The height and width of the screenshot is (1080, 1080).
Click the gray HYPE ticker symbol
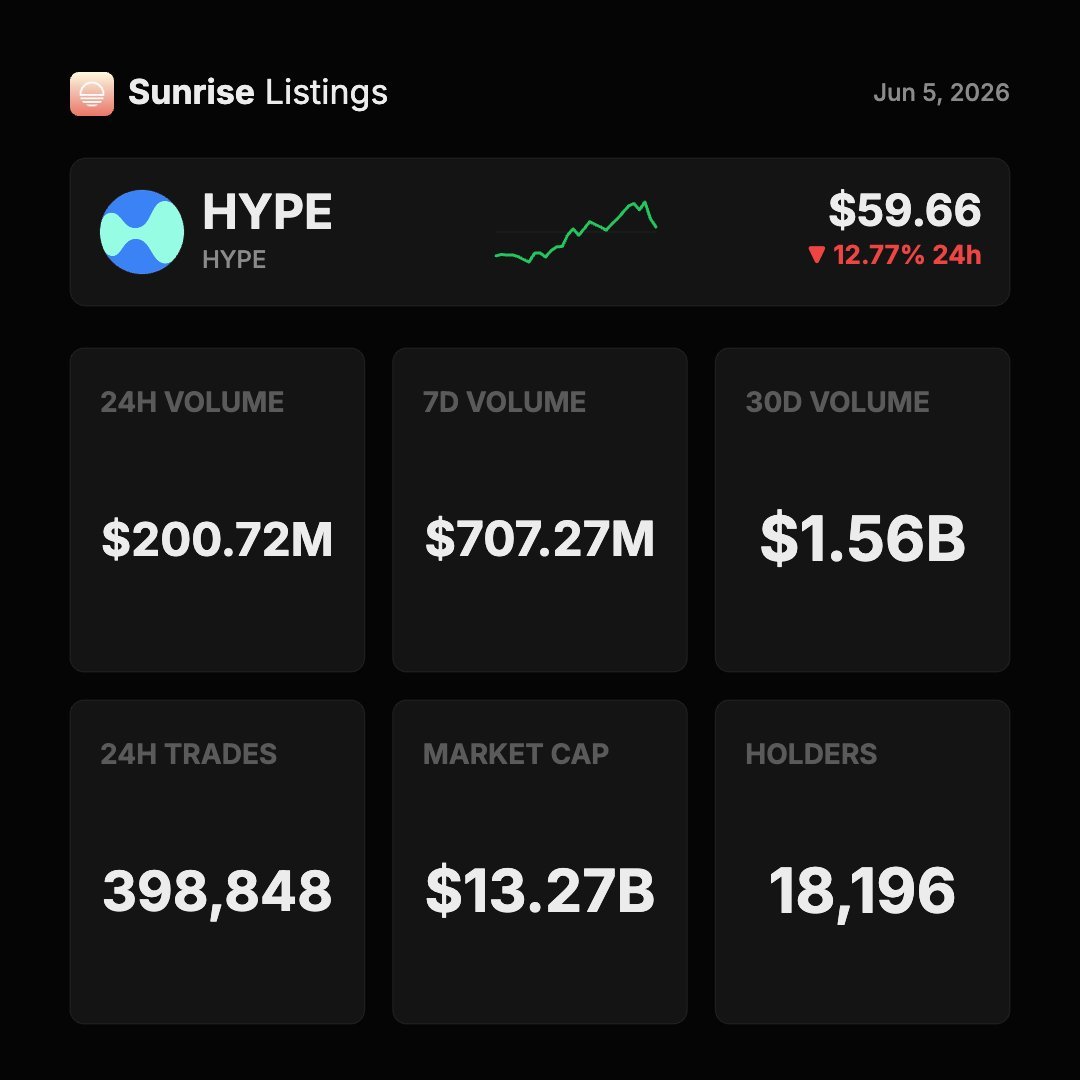point(234,260)
